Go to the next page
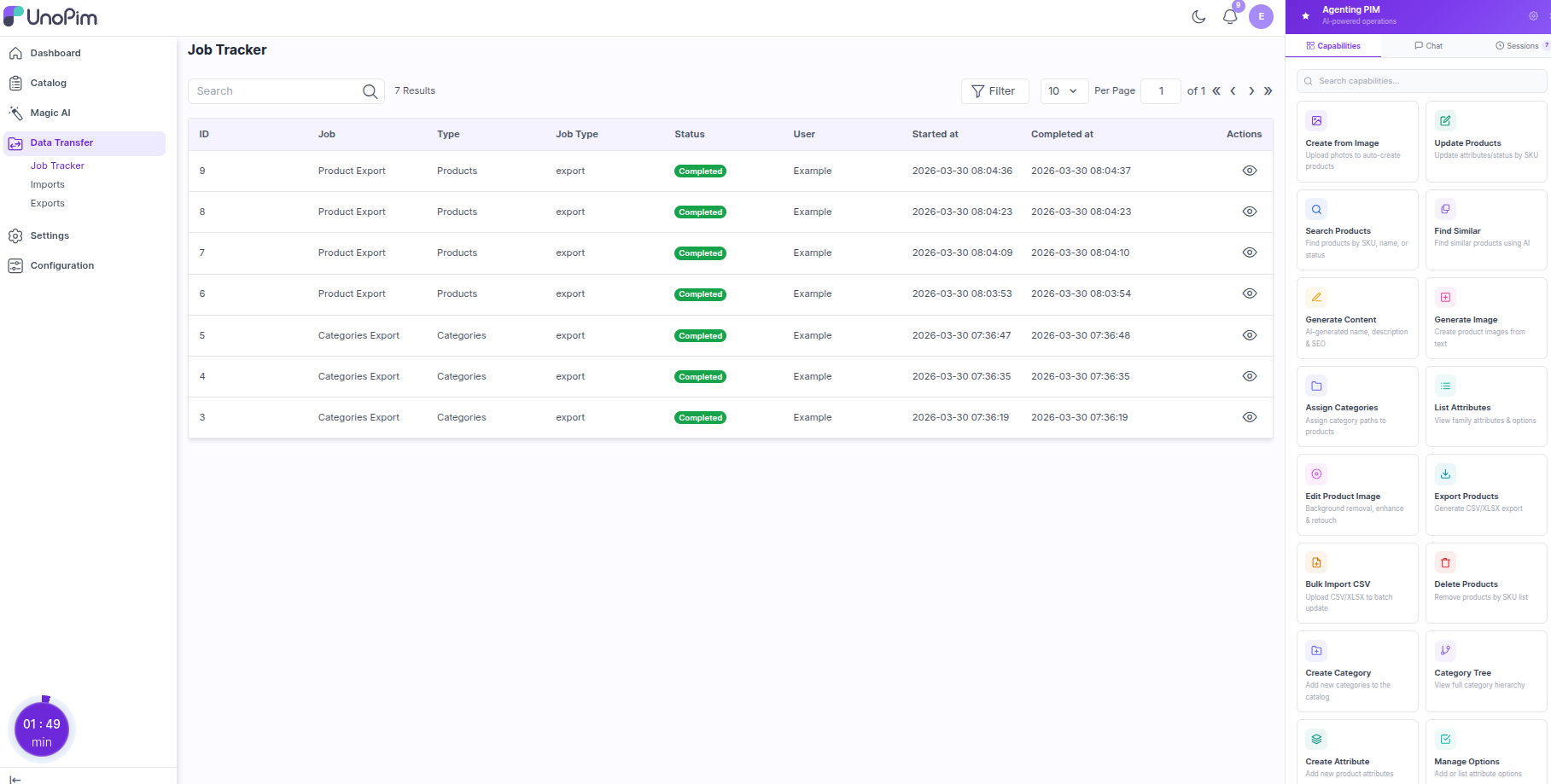 pyautogui.click(x=1251, y=91)
